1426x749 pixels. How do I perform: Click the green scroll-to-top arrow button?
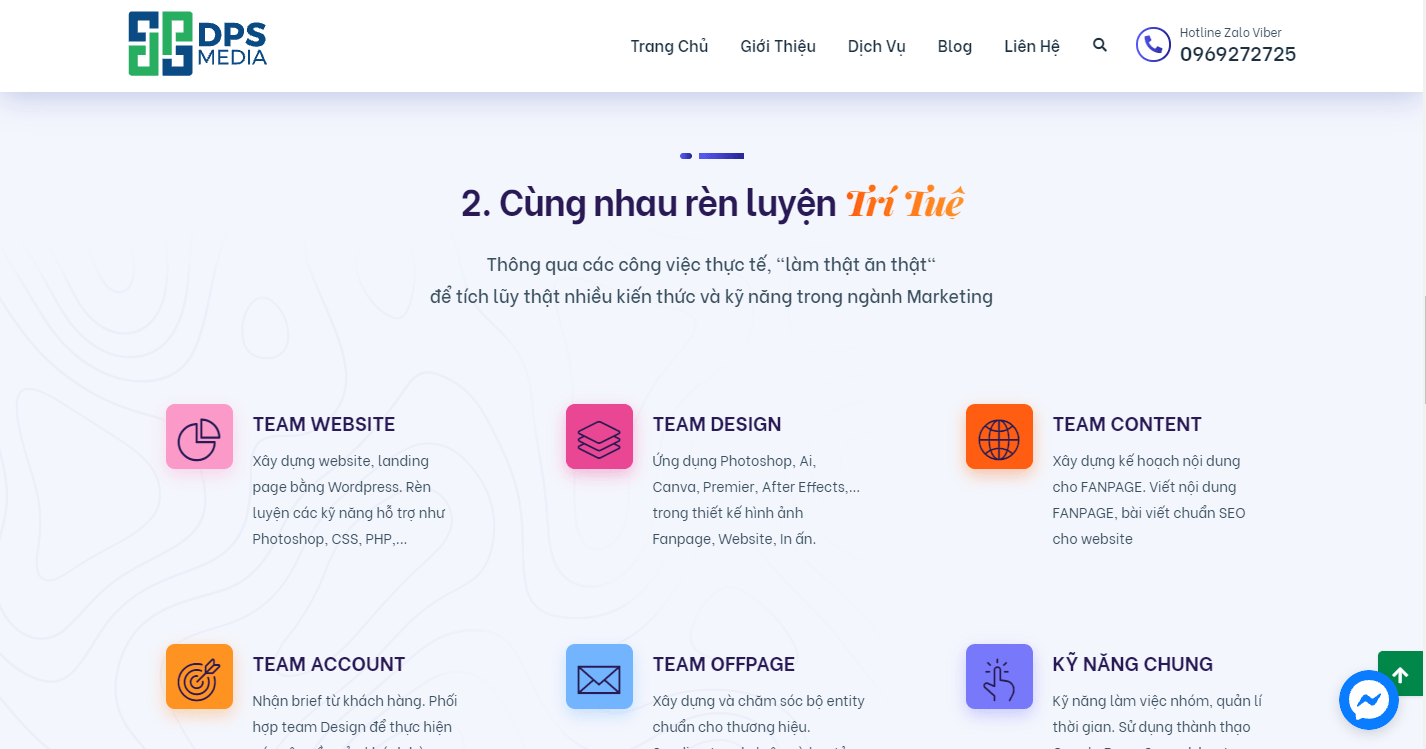coord(1400,674)
